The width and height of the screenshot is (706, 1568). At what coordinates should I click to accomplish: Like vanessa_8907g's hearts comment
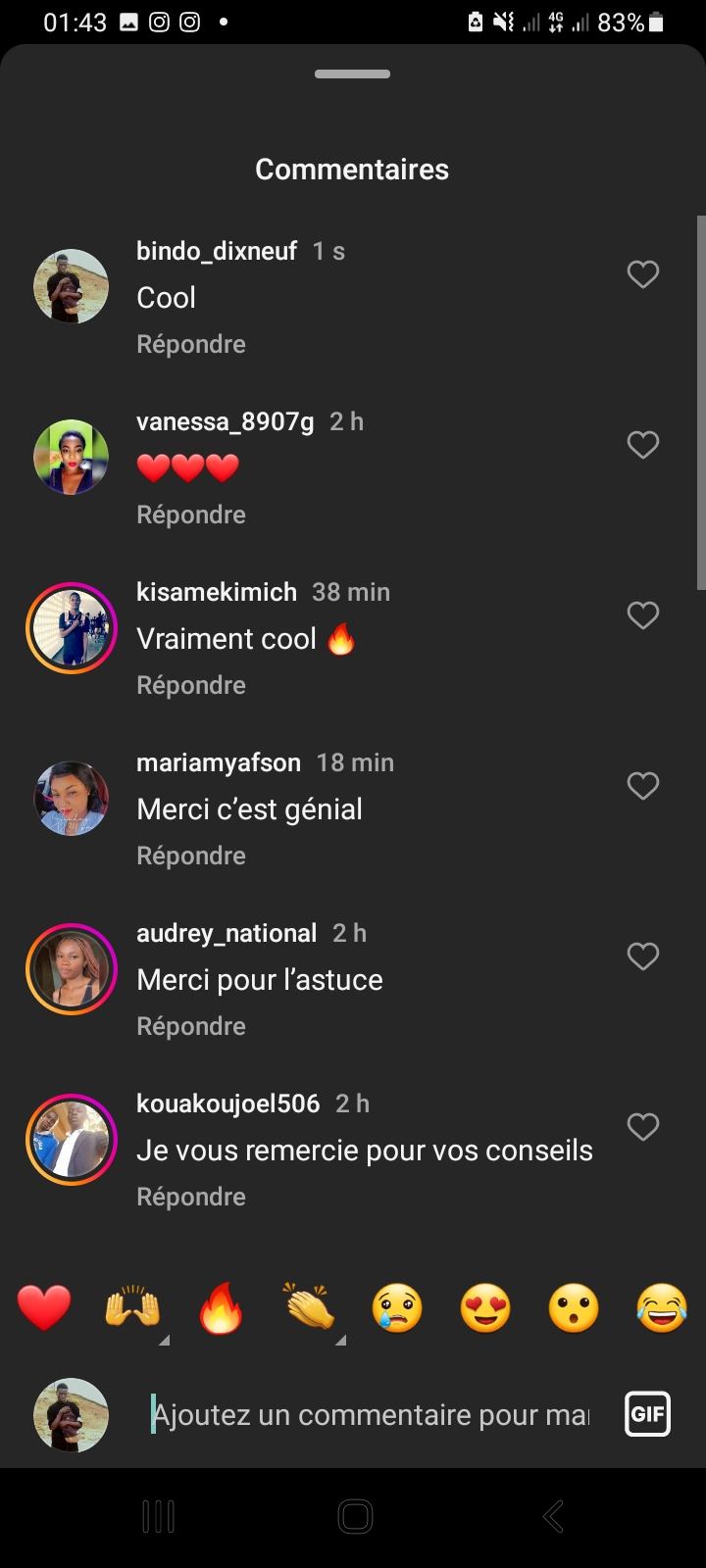[x=643, y=445]
